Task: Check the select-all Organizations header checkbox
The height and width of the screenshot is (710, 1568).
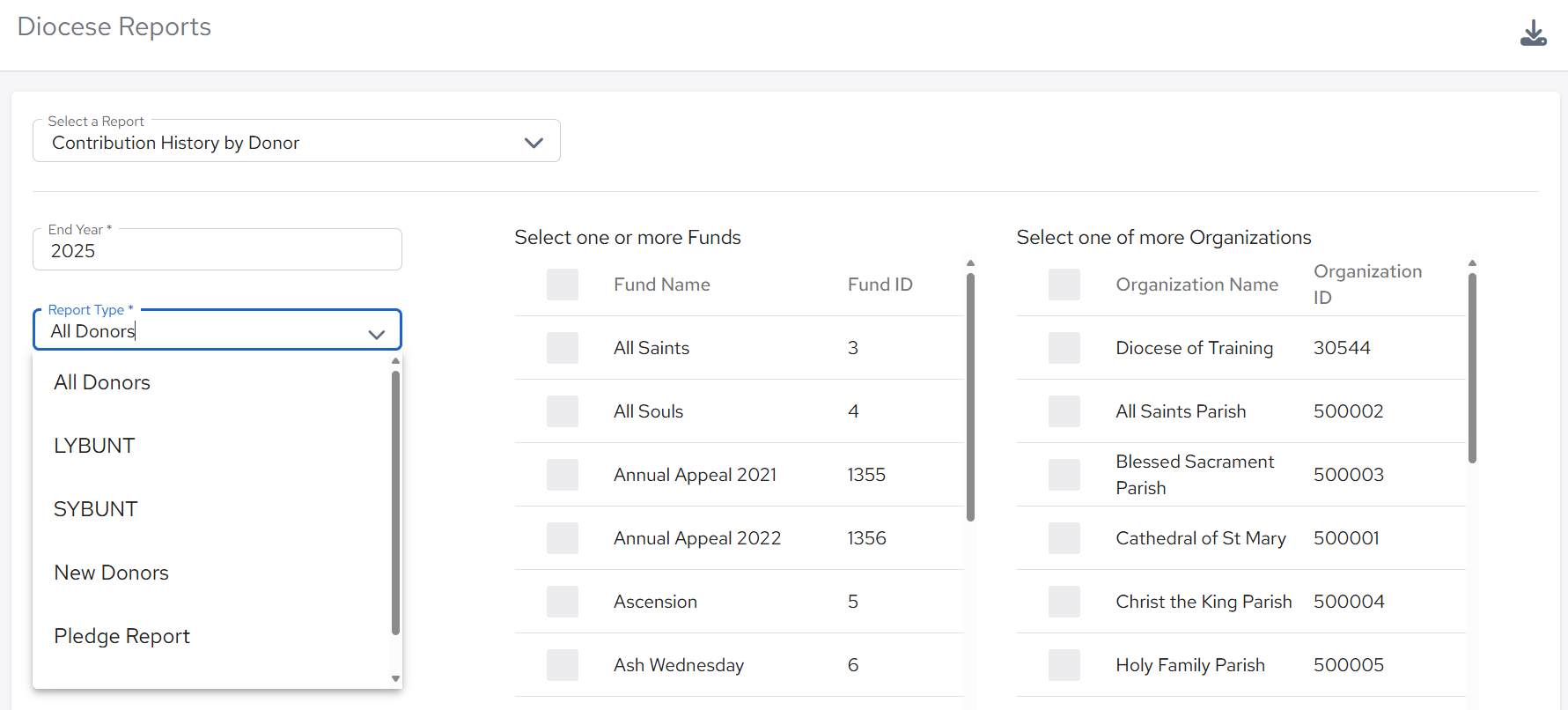Action: click(1064, 285)
